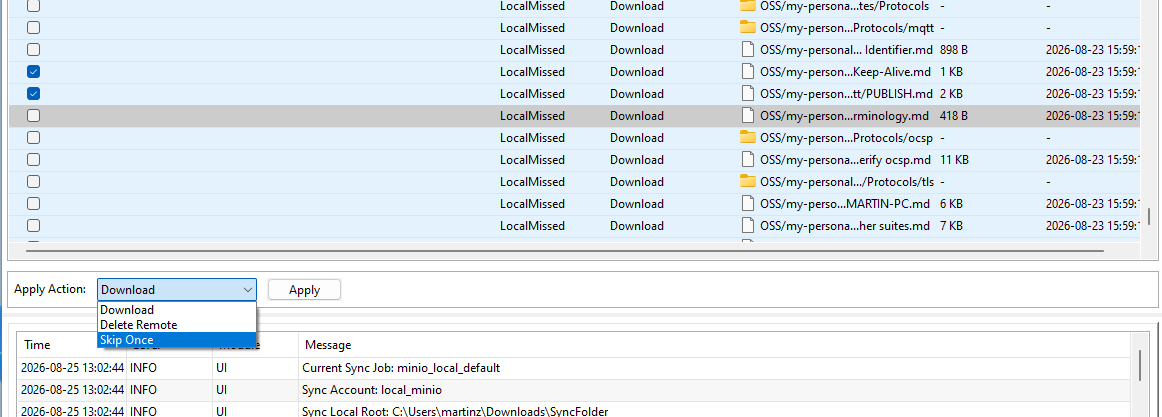Click the vertical scrollbar thumb of the file list
The height and width of the screenshot is (417, 1162).
1149,217
